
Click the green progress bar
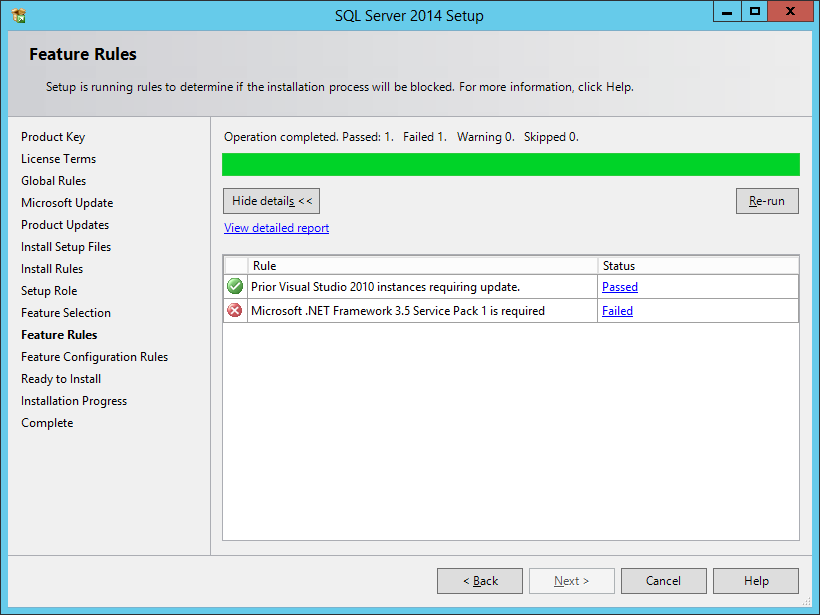[x=510, y=165]
